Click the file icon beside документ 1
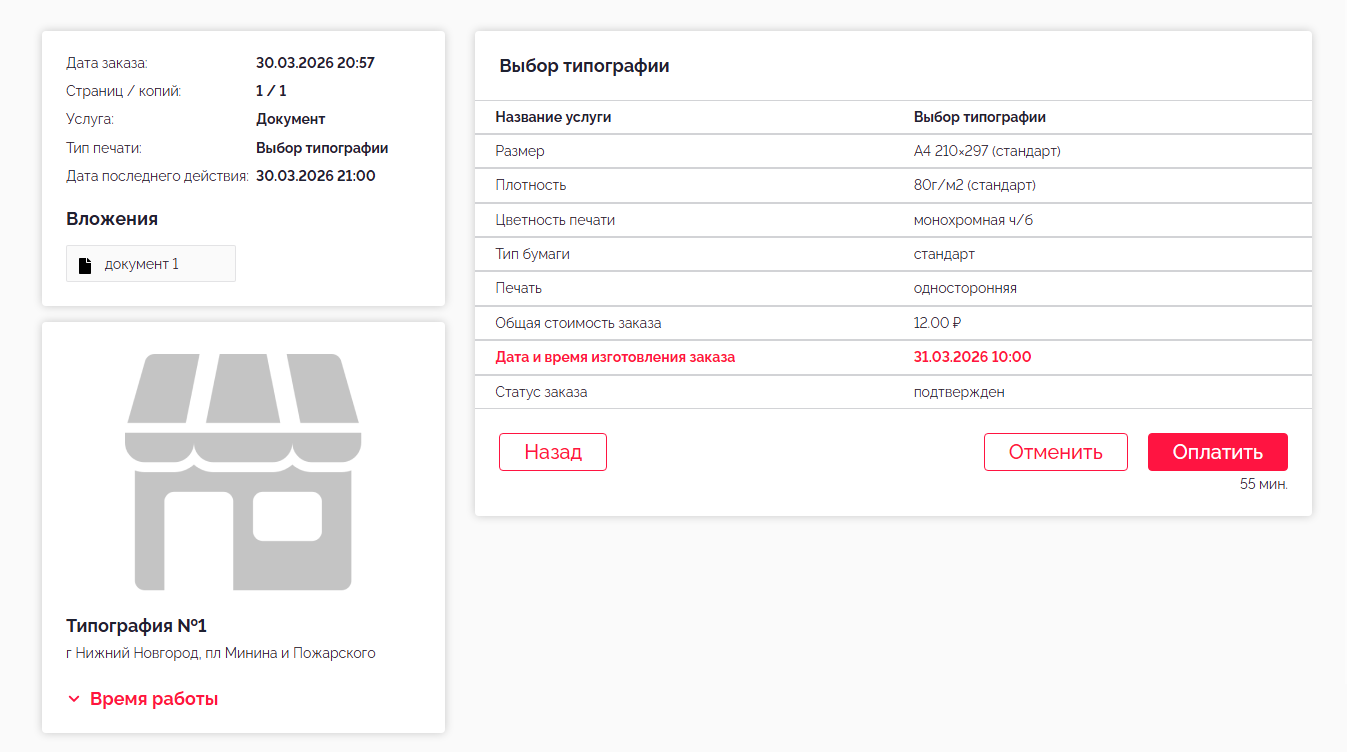 tap(85, 265)
